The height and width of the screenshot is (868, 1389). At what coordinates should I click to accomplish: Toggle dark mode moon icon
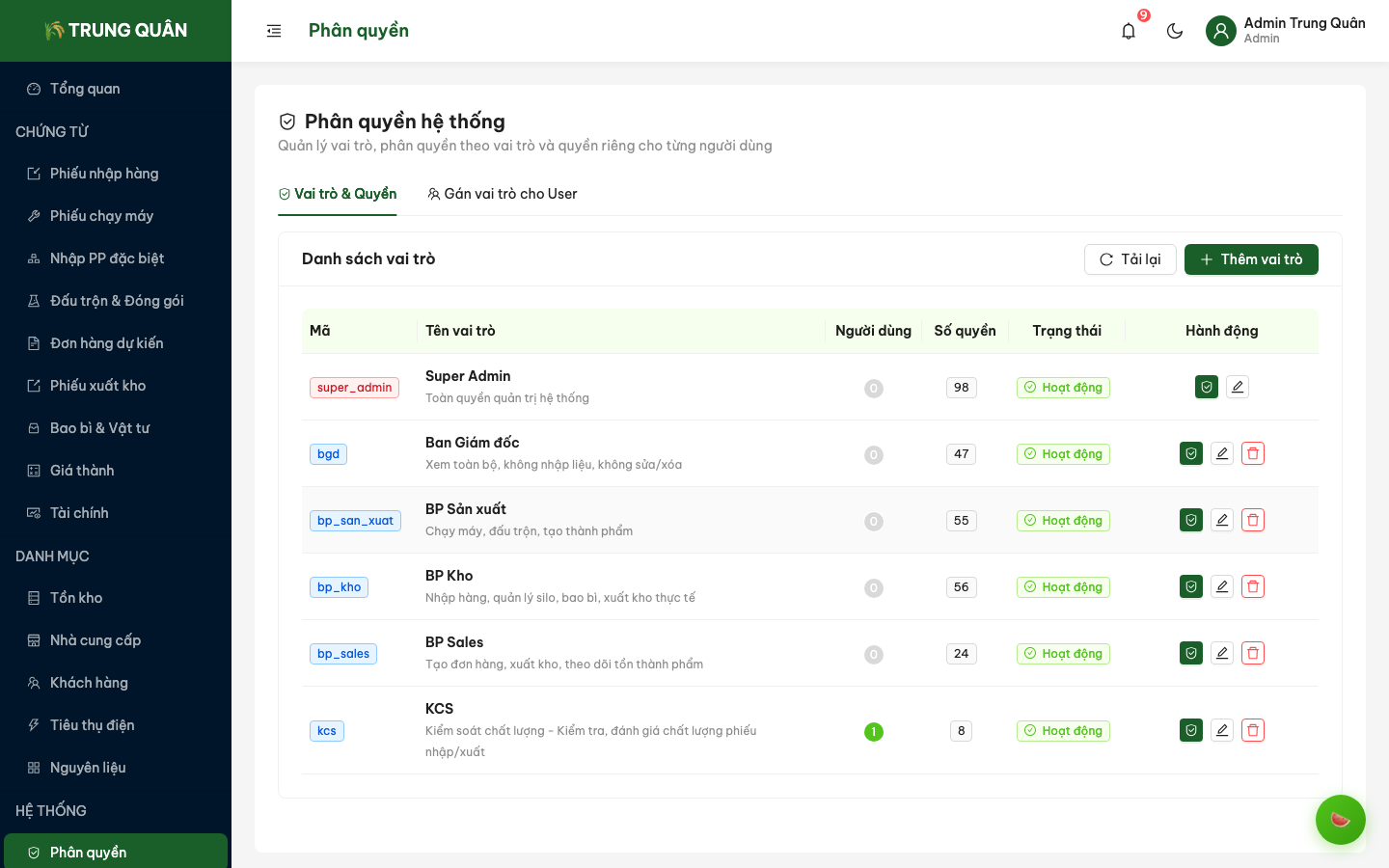point(1175,31)
